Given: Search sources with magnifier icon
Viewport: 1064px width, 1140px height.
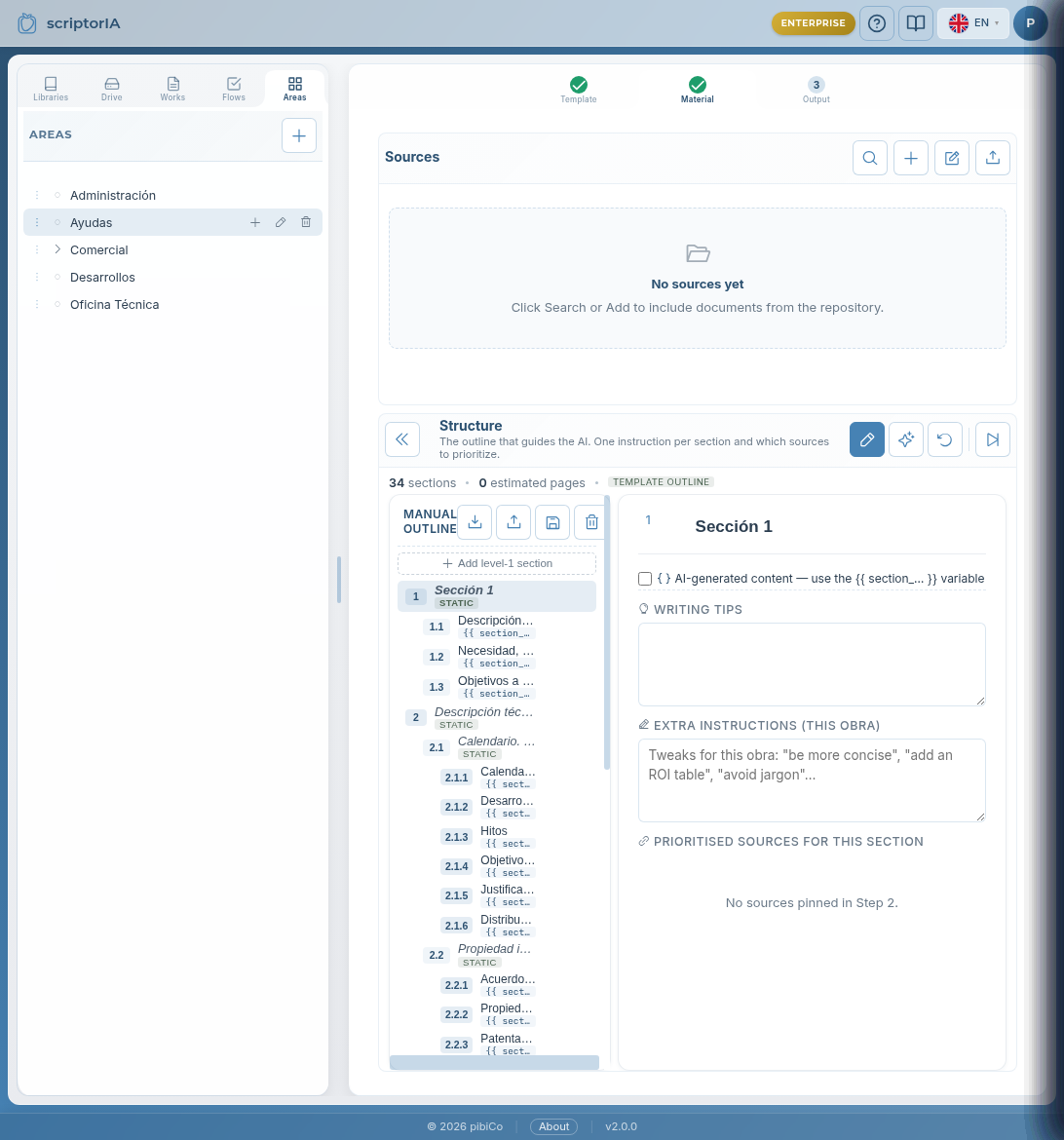Looking at the screenshot, I should (x=870, y=158).
